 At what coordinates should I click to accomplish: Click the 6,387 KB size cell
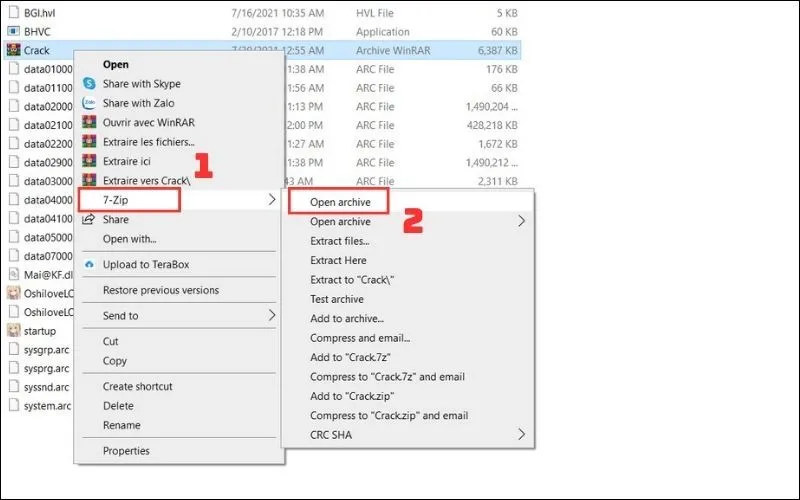click(497, 51)
